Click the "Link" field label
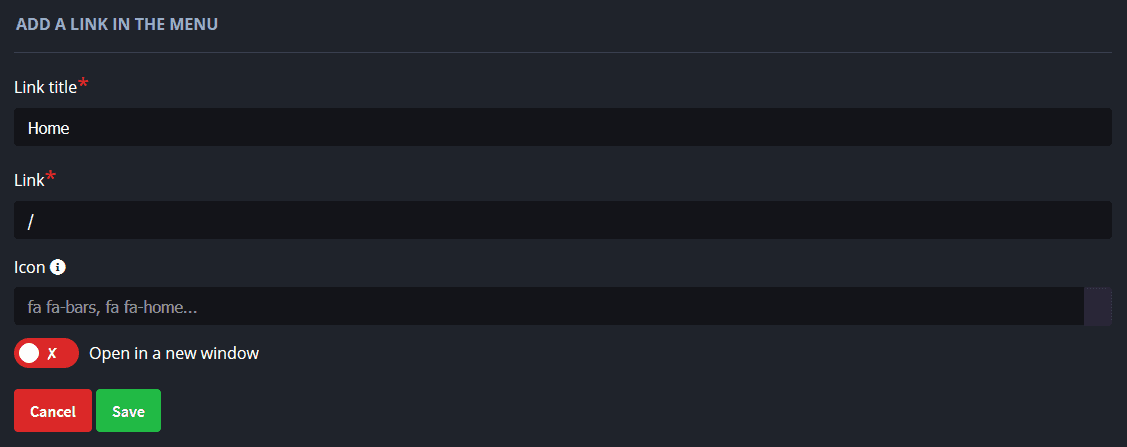 29,180
